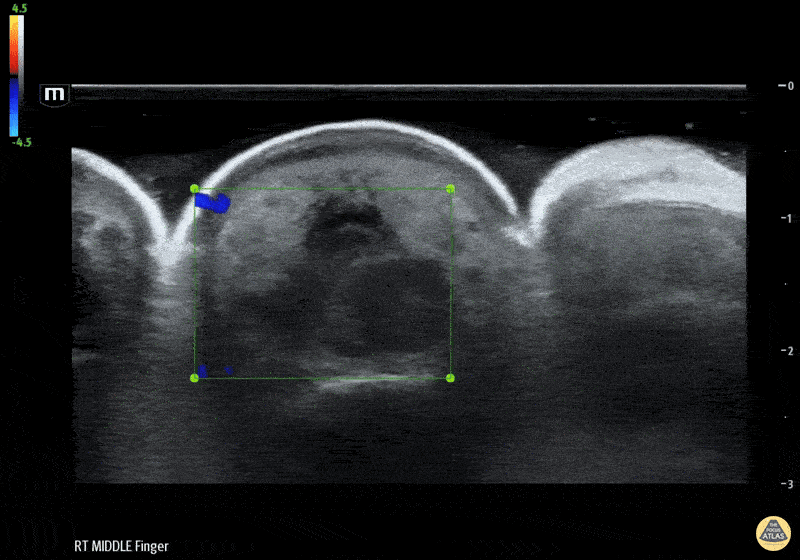Click the probe orientation marker icon
800x560 pixels.
55,95
